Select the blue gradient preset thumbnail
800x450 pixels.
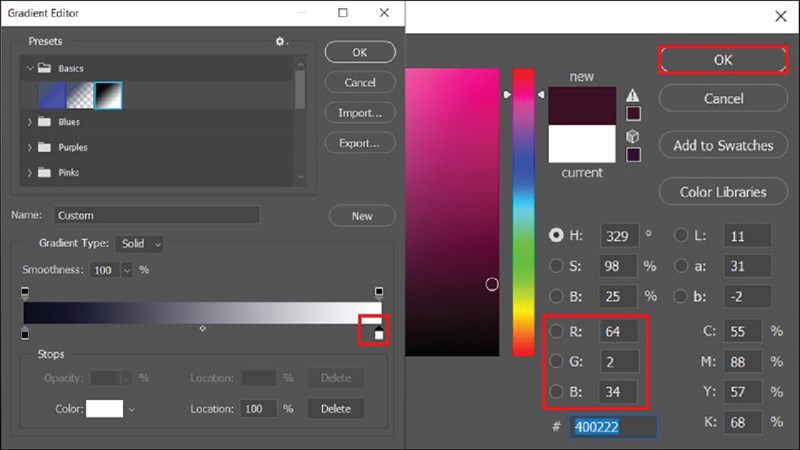tap(53, 95)
